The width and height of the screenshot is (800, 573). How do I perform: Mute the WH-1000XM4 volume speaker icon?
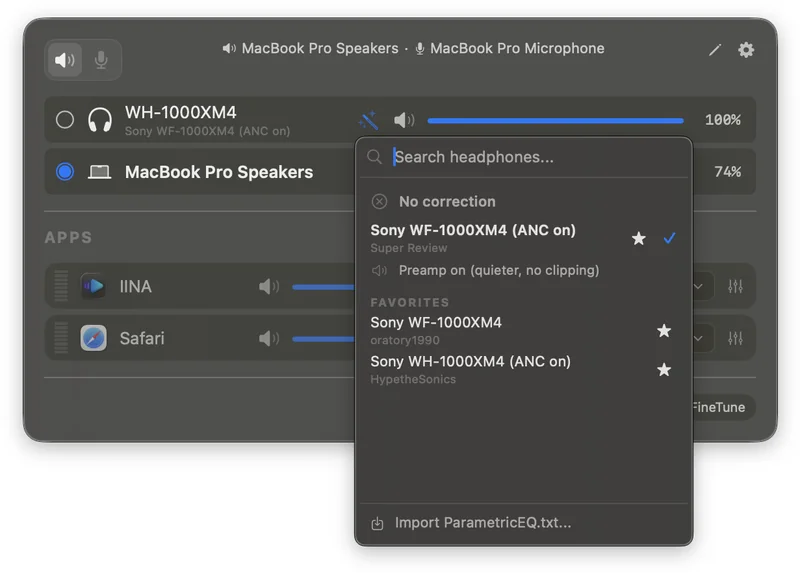coord(404,120)
